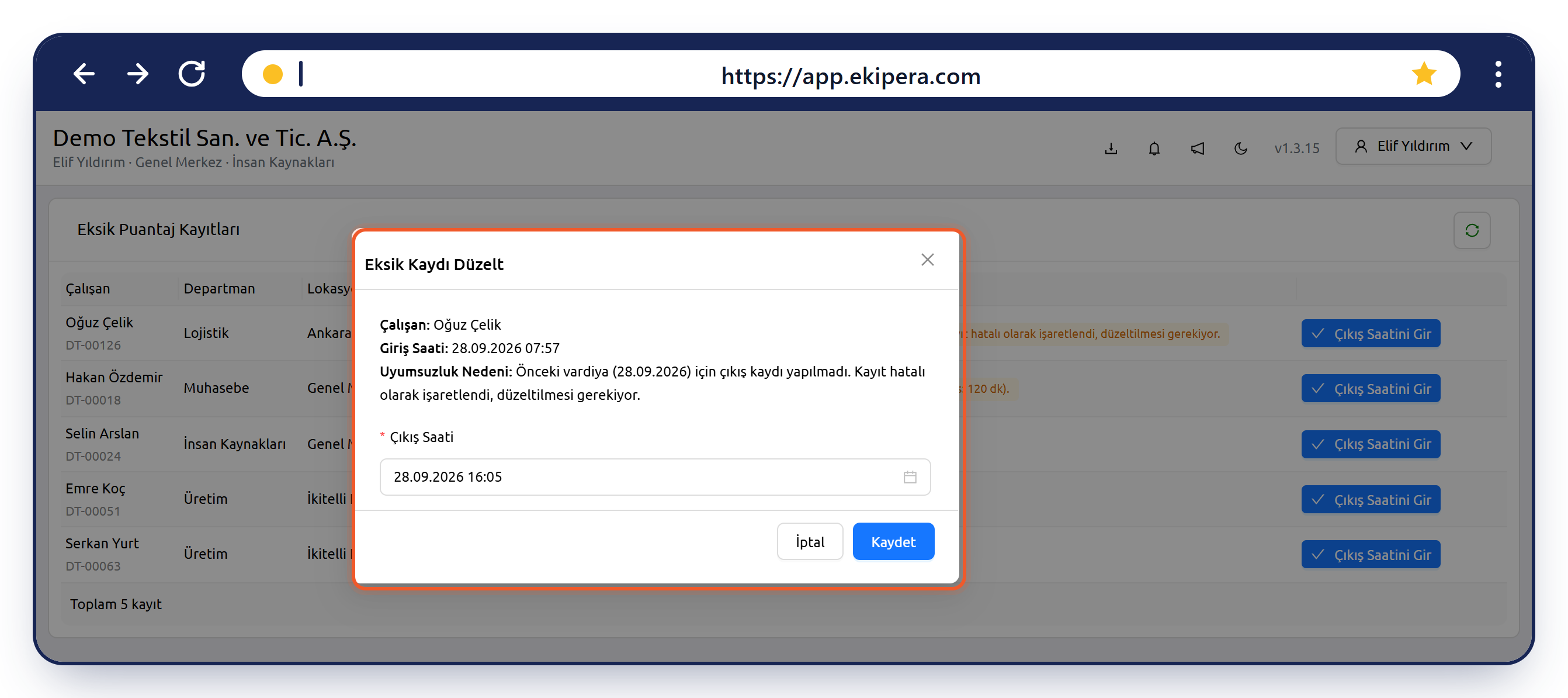Click the Lojistik department cell

pos(206,333)
